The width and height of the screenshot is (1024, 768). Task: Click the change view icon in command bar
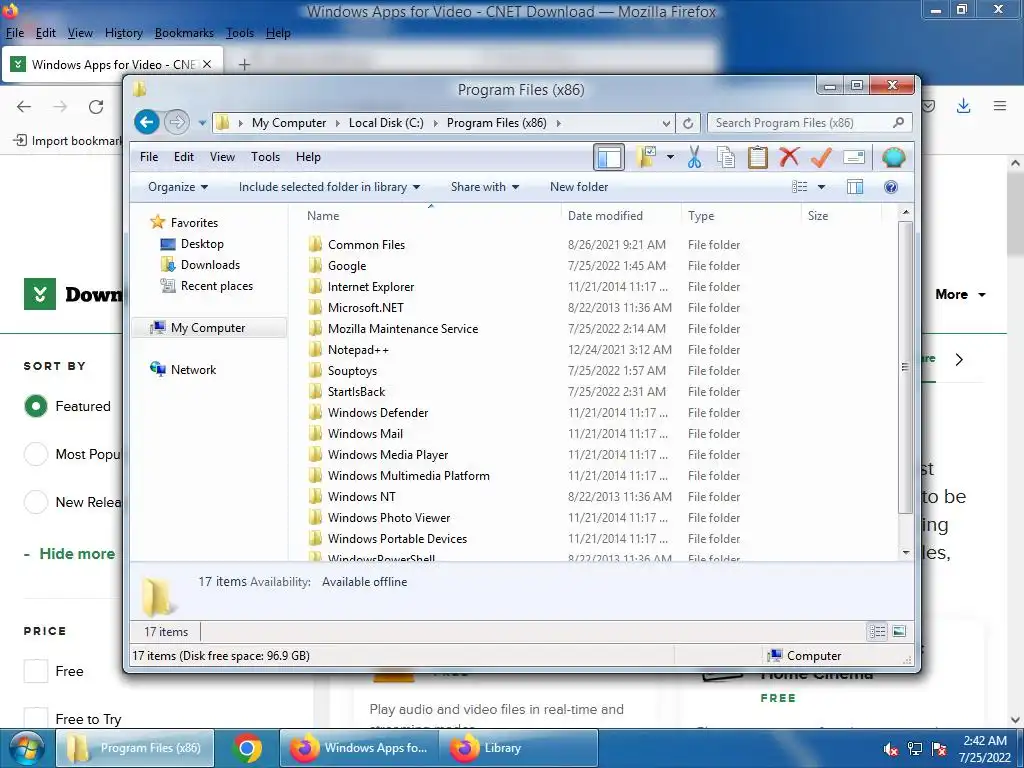click(800, 187)
